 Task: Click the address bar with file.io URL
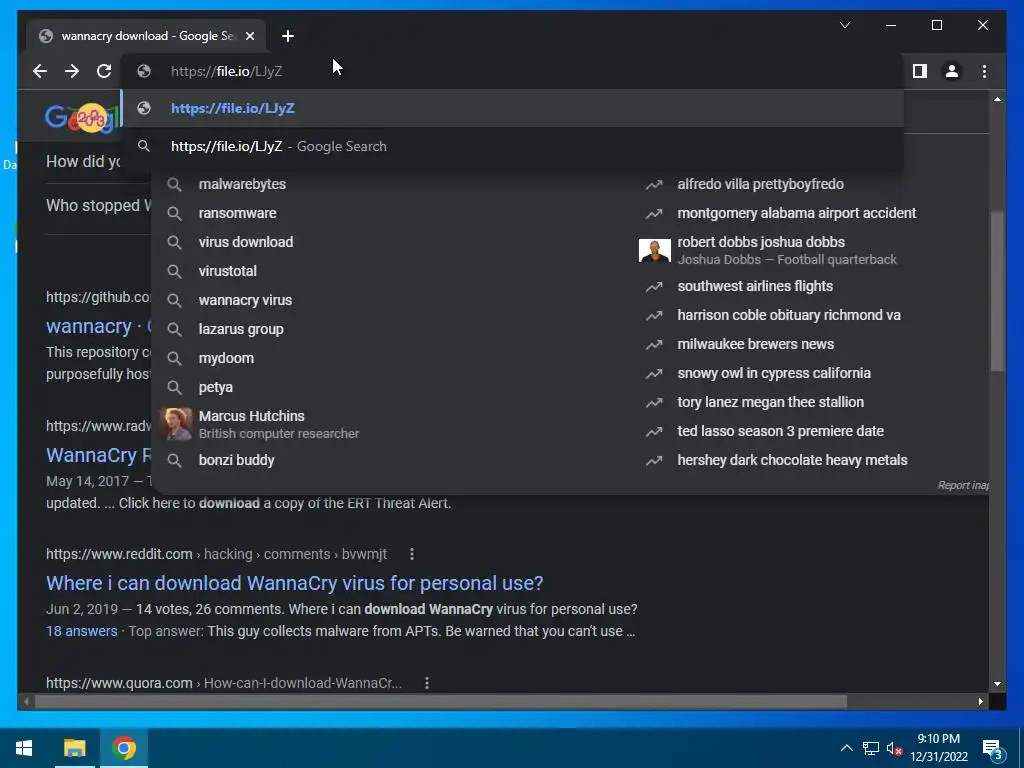pos(512,71)
